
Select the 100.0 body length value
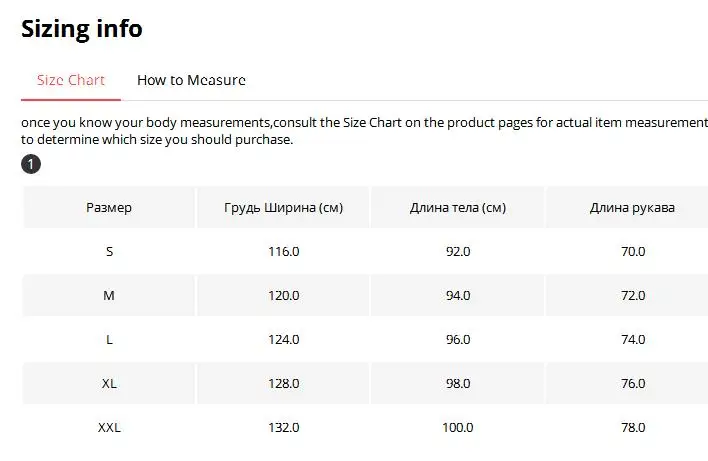pos(458,428)
